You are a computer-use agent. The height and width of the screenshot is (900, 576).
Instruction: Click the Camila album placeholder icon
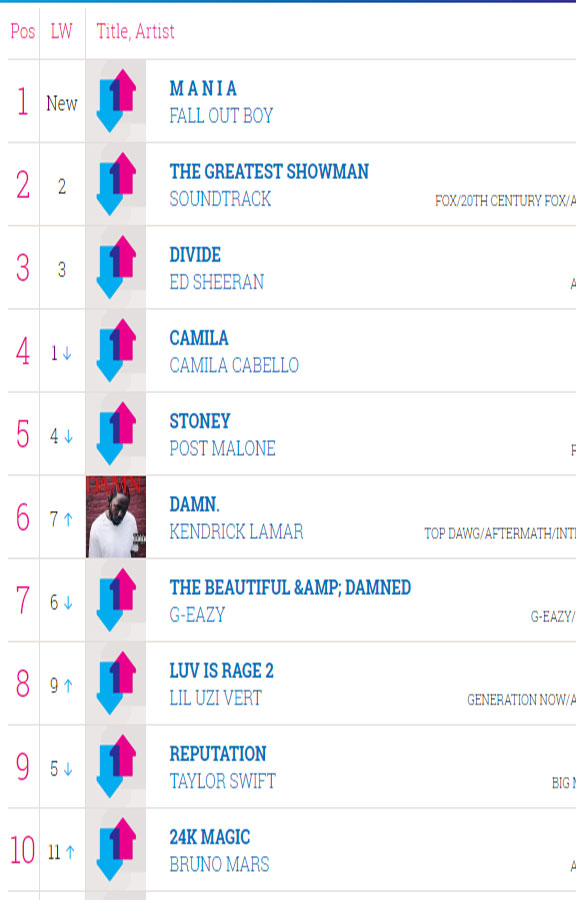[x=116, y=350]
